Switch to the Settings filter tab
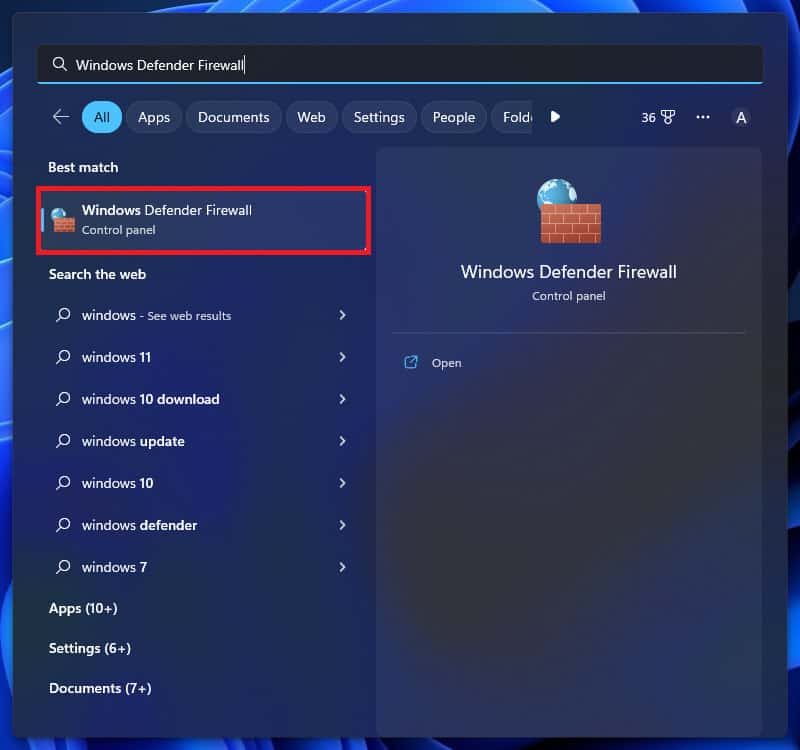Image resolution: width=800 pixels, height=750 pixels. click(379, 117)
